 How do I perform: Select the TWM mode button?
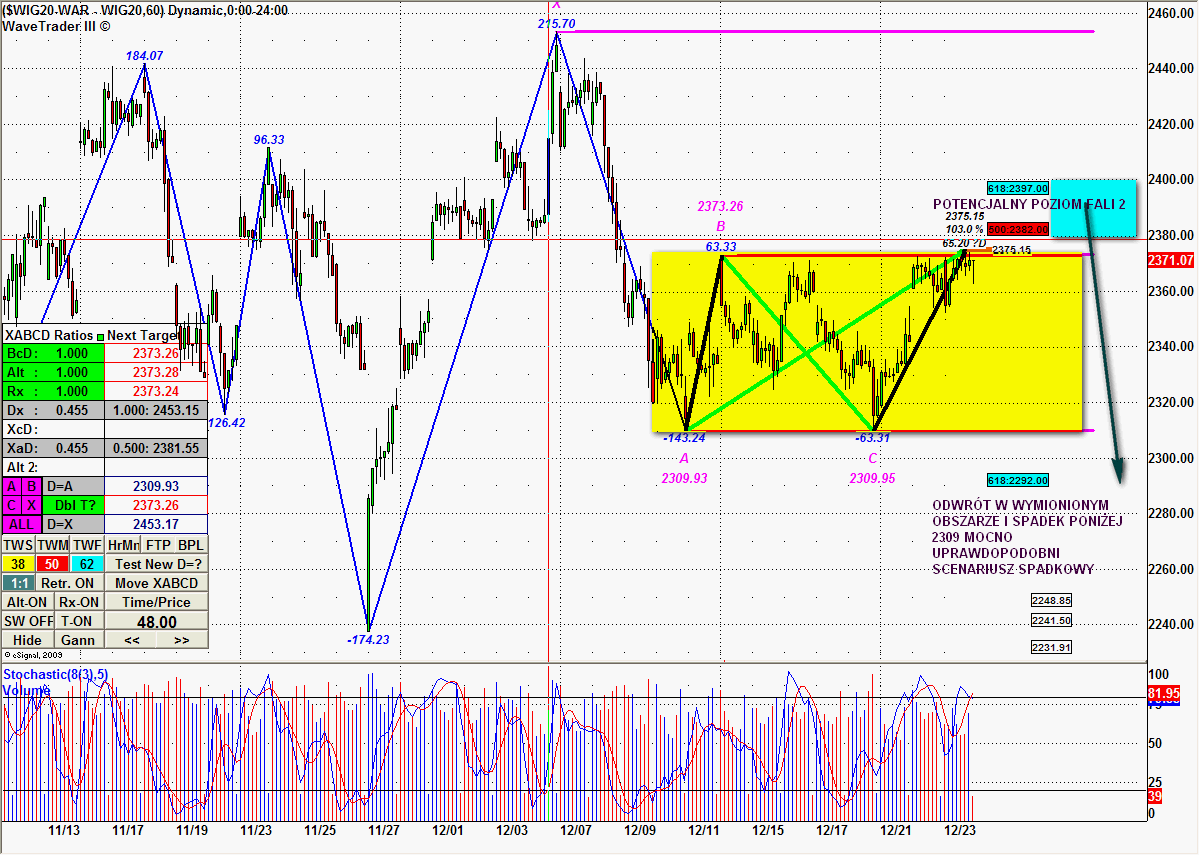click(x=53, y=545)
